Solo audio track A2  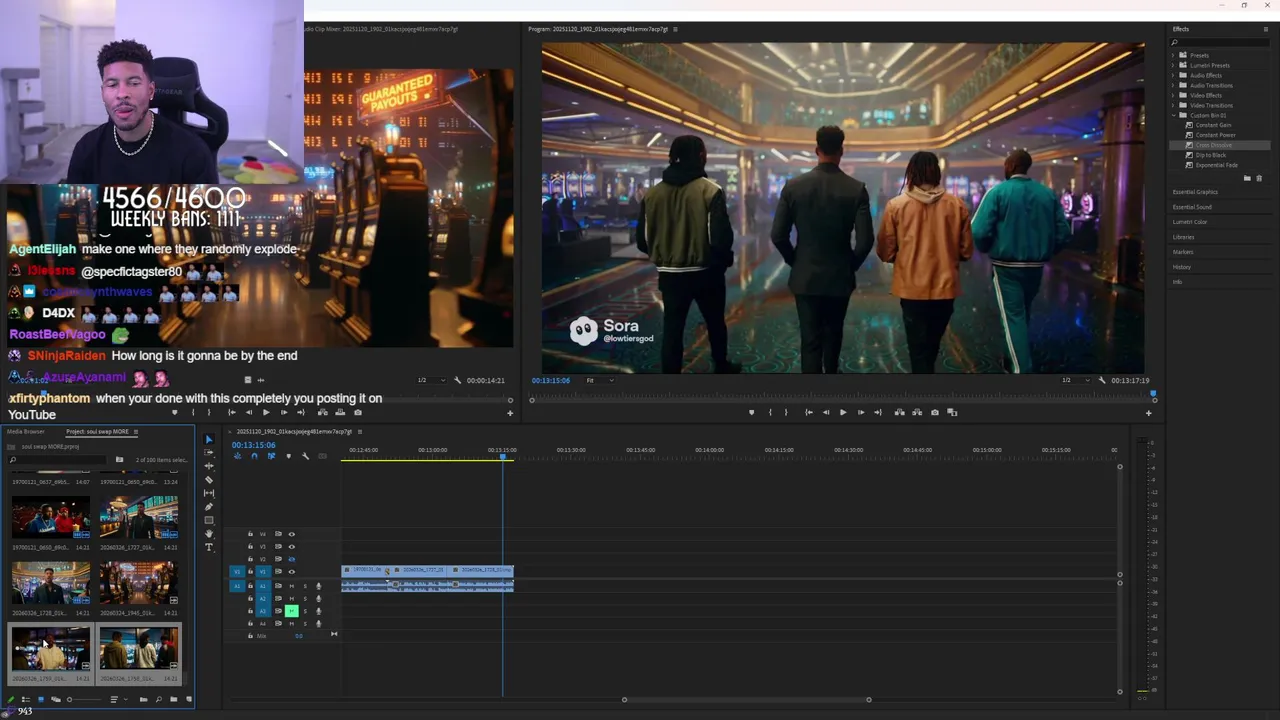(x=305, y=598)
